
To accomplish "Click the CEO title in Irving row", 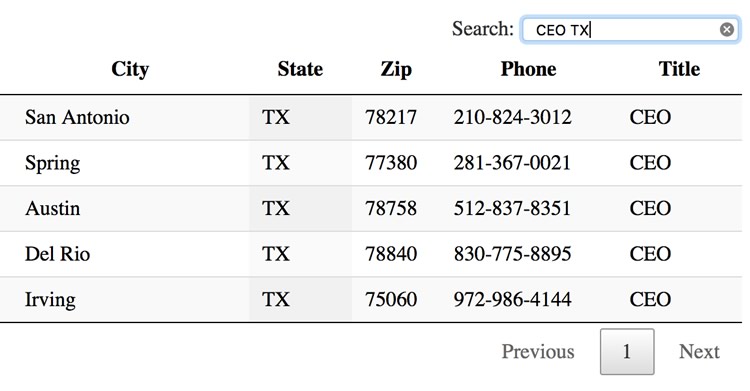I will click(650, 300).
